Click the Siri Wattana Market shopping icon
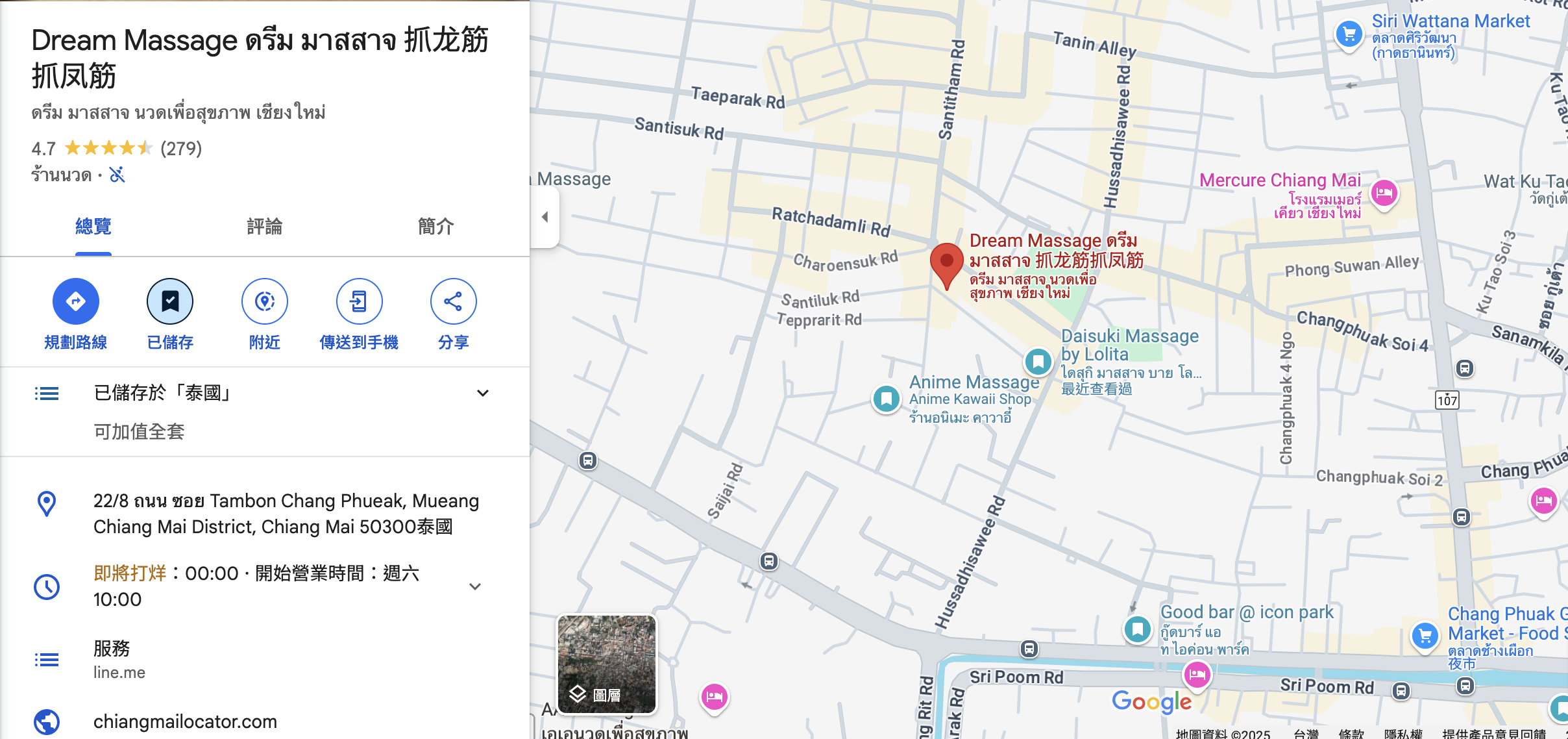The width and height of the screenshot is (1568, 739). tap(1349, 35)
